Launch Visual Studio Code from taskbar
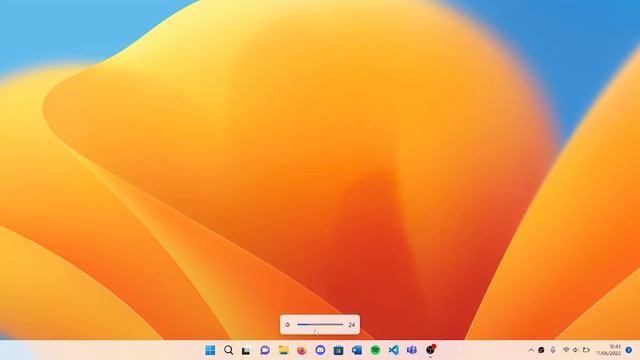 [393, 350]
